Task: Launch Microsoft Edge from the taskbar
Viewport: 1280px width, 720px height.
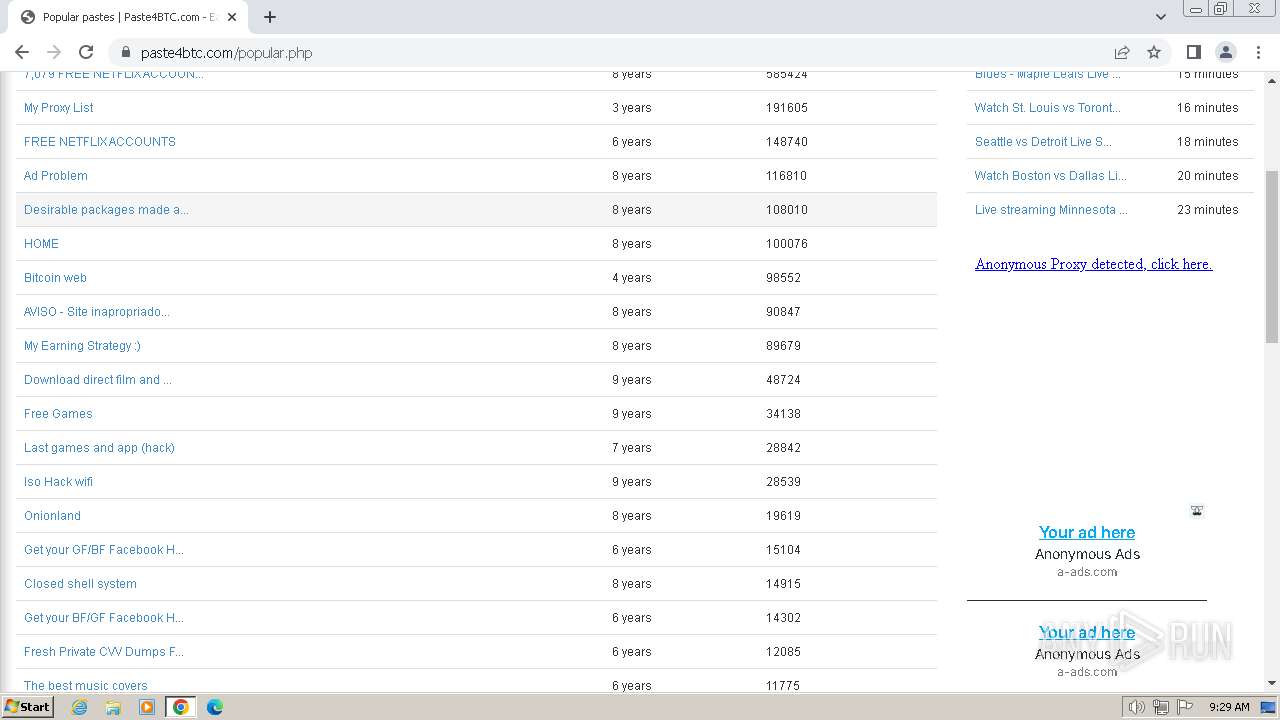Action: 215,707
